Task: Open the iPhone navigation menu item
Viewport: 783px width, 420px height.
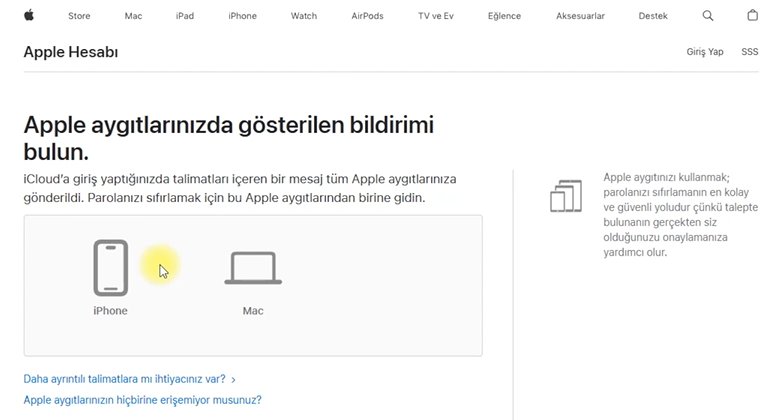Action: coord(242,16)
